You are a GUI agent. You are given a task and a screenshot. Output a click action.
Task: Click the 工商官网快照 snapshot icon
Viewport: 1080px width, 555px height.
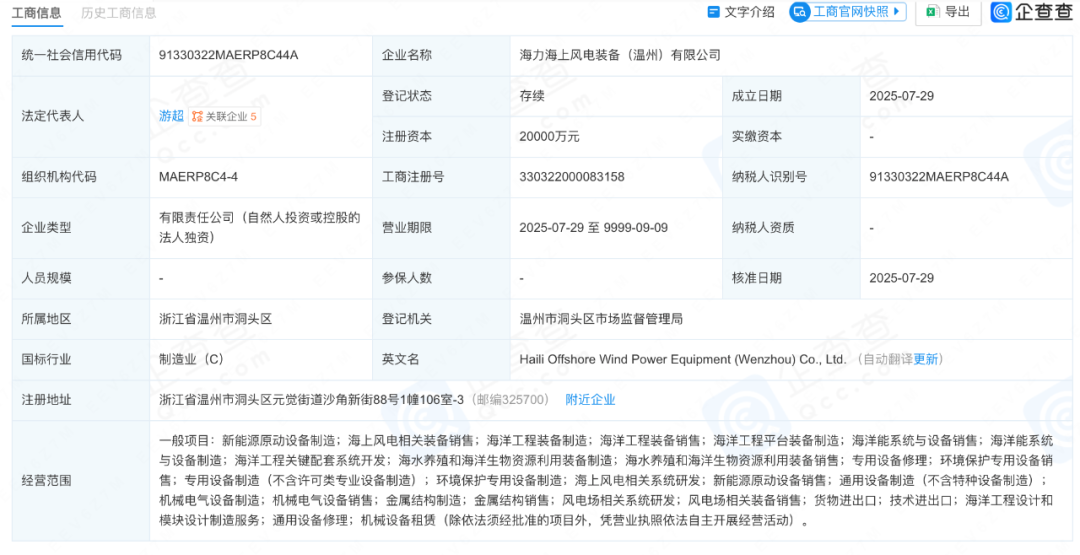(x=801, y=12)
